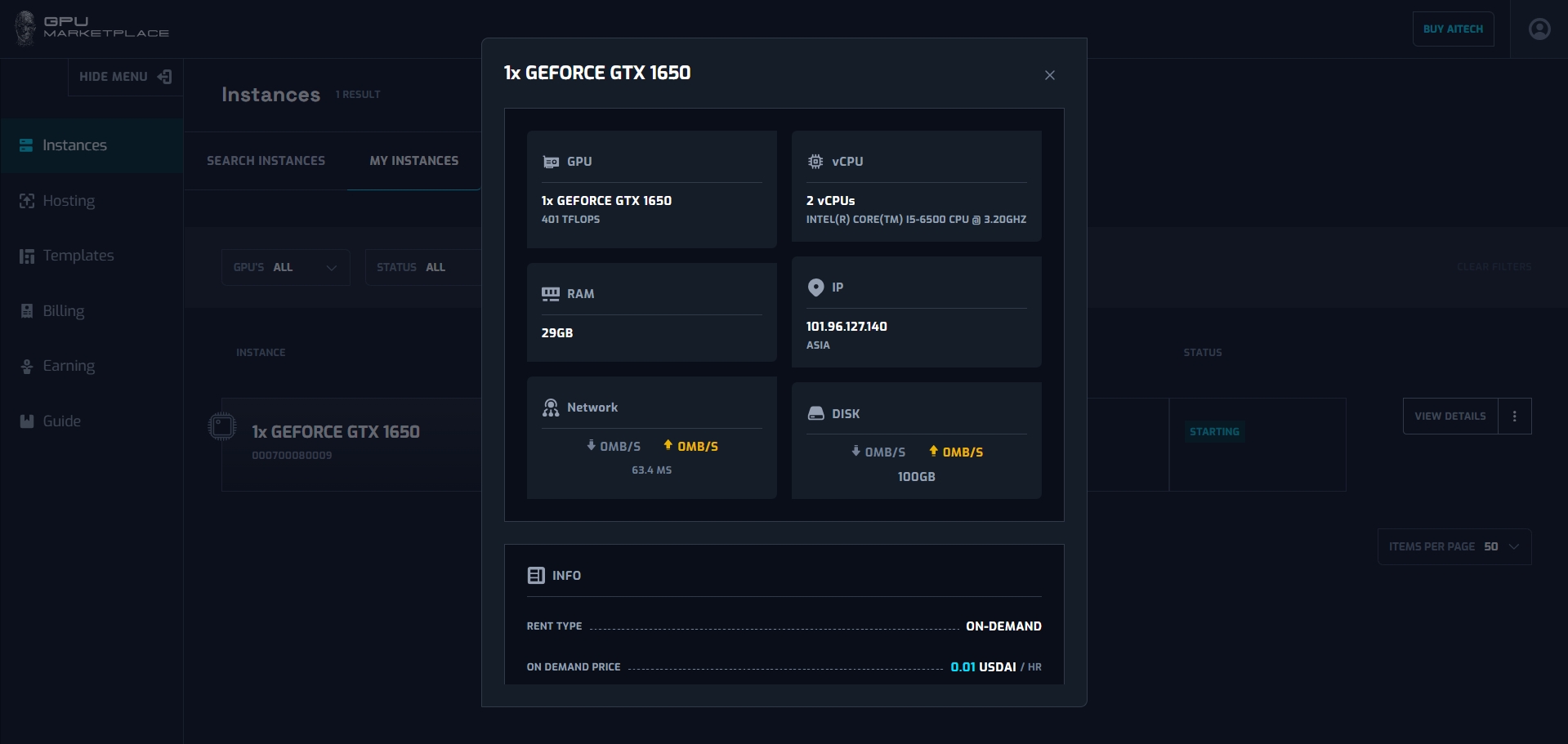
Task: Open the Items Per Page dropdown
Action: coord(1454,547)
